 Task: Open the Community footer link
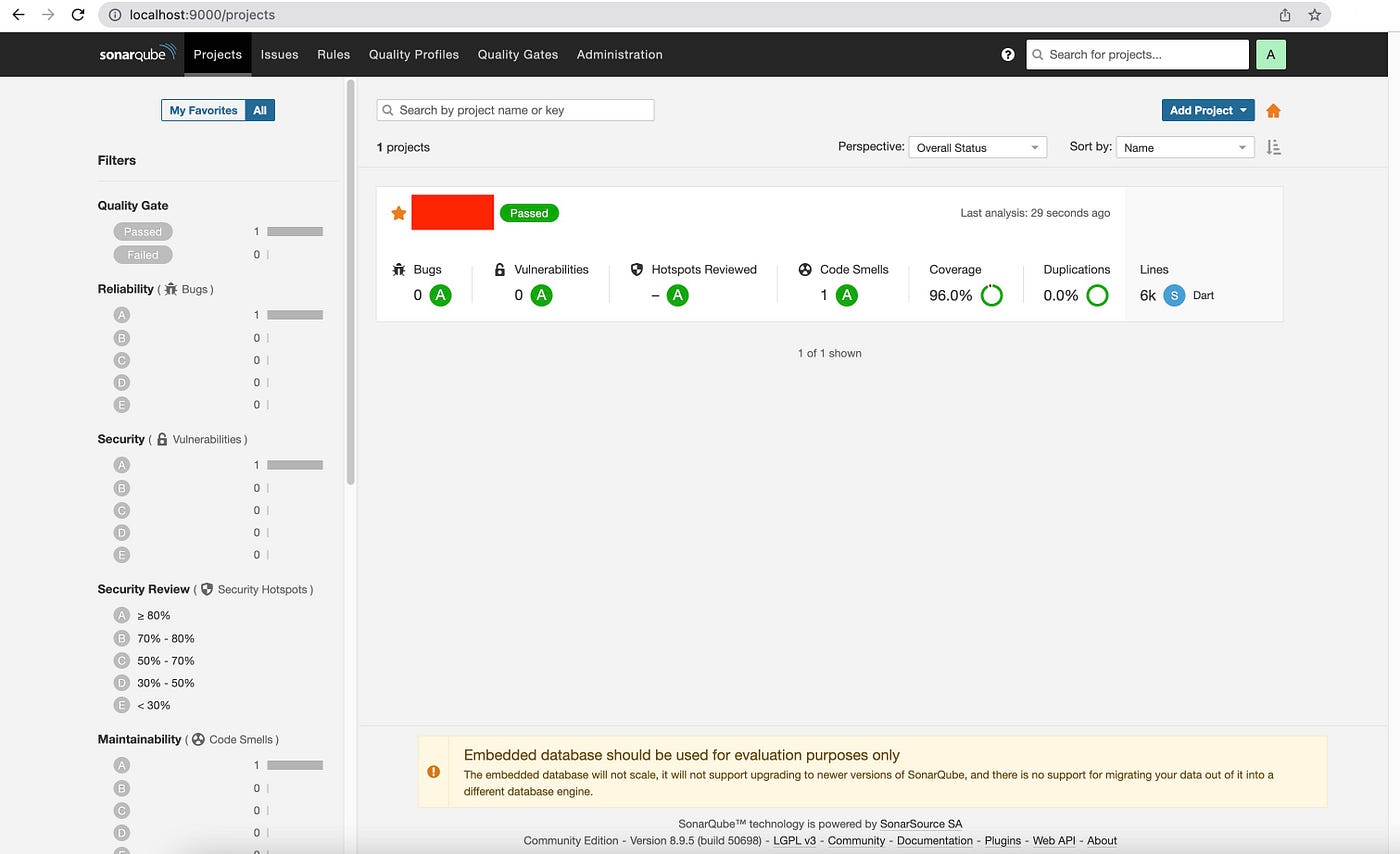tap(856, 841)
